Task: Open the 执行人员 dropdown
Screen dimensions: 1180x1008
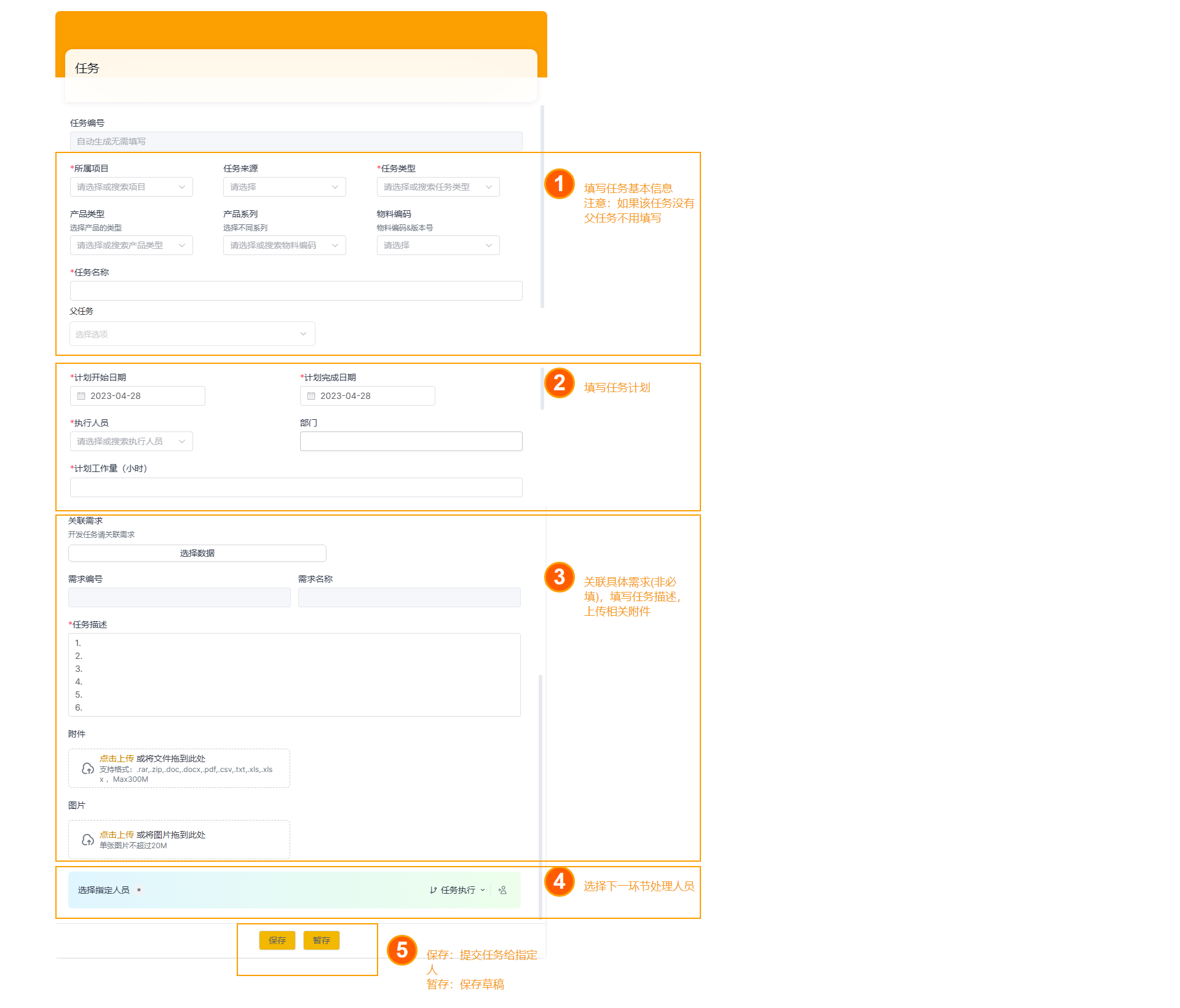Action: click(x=131, y=441)
